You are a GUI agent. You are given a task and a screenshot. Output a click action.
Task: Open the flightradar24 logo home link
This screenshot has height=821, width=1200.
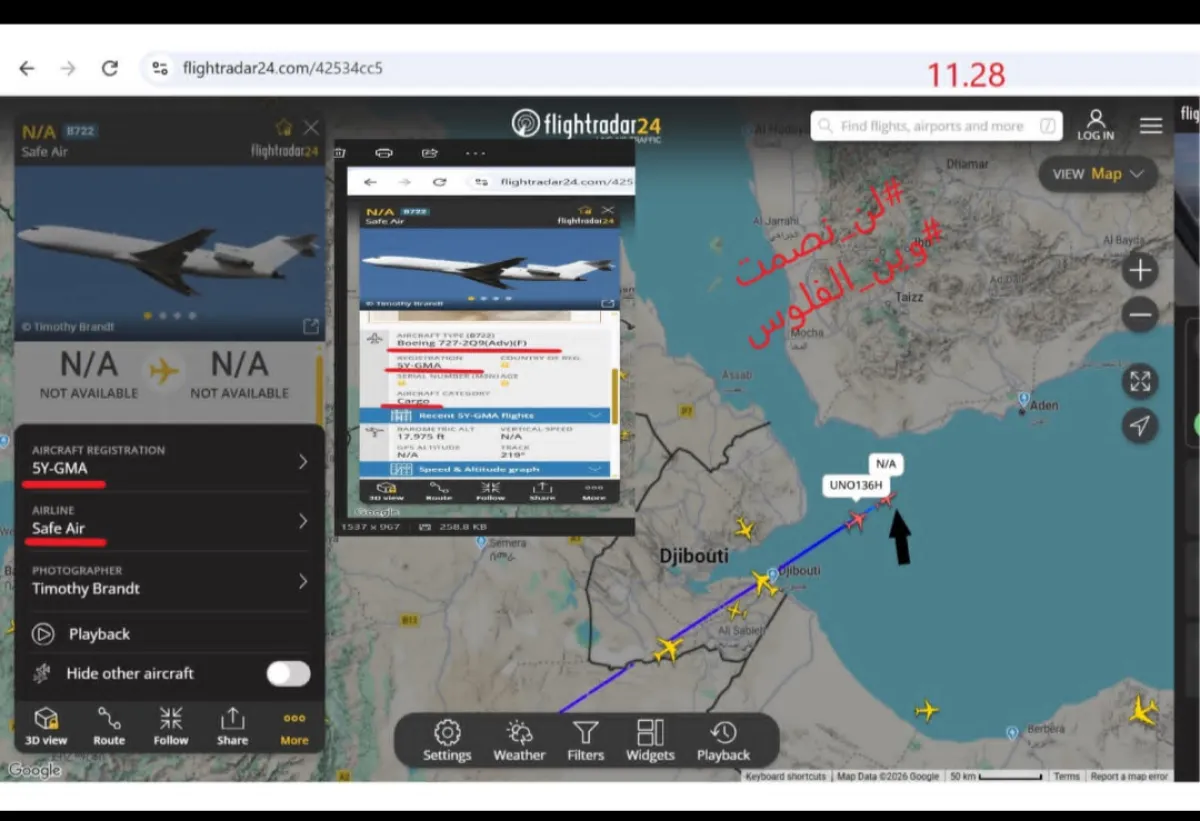[x=586, y=124]
